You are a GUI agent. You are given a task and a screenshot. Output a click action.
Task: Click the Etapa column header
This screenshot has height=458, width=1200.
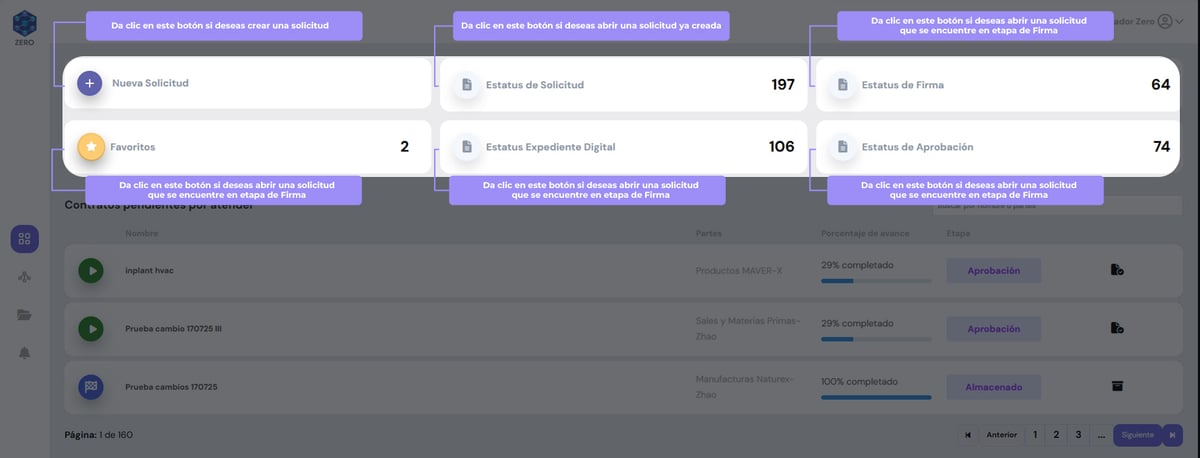pos(957,234)
